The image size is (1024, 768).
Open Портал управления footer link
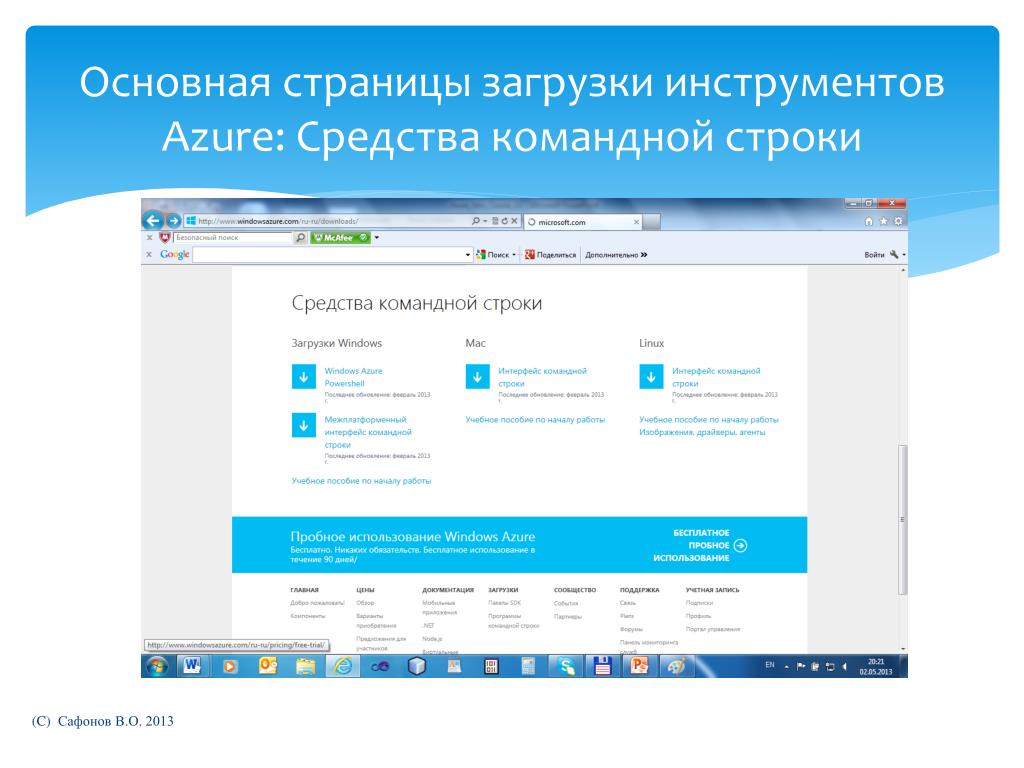pyautogui.click(x=712, y=629)
